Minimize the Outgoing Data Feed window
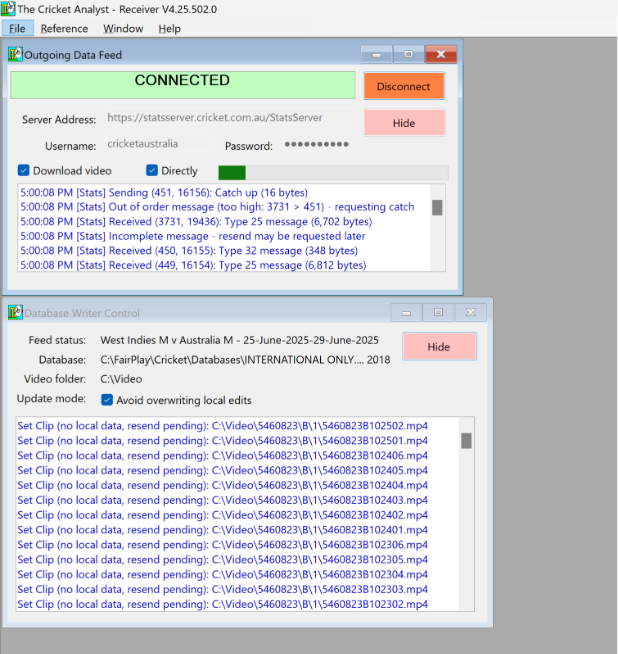 [376, 55]
